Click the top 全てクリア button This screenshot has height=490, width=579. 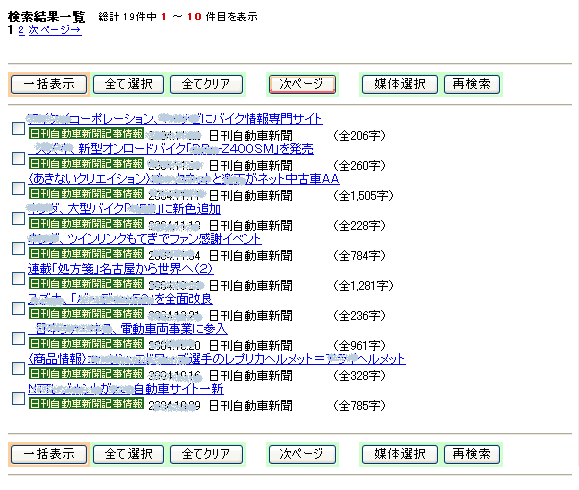[x=206, y=84]
